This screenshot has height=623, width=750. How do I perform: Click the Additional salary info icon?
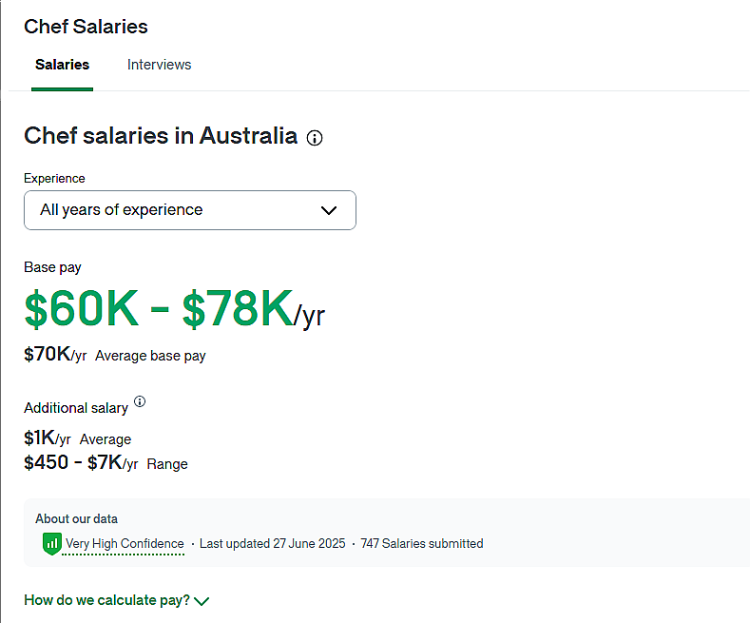click(140, 401)
